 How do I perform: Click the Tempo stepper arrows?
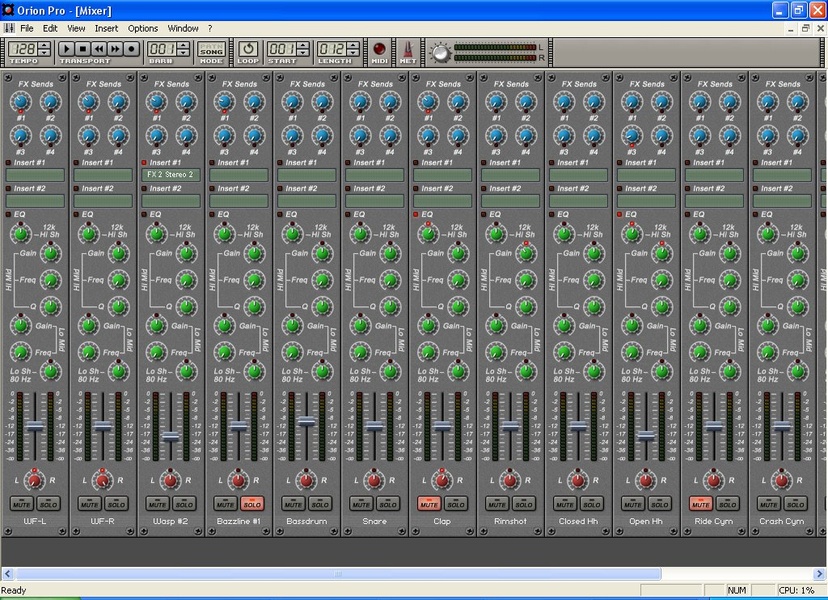pyautogui.click(x=45, y=48)
